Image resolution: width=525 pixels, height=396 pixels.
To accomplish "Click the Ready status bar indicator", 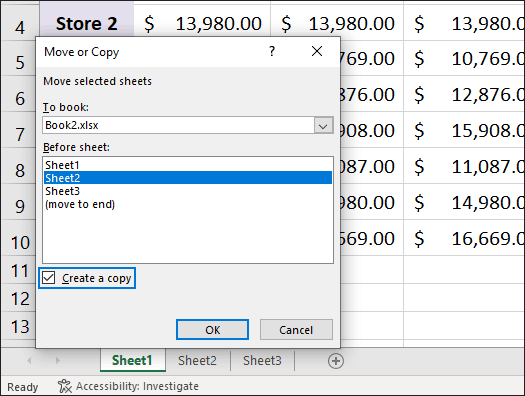I will 22,387.
